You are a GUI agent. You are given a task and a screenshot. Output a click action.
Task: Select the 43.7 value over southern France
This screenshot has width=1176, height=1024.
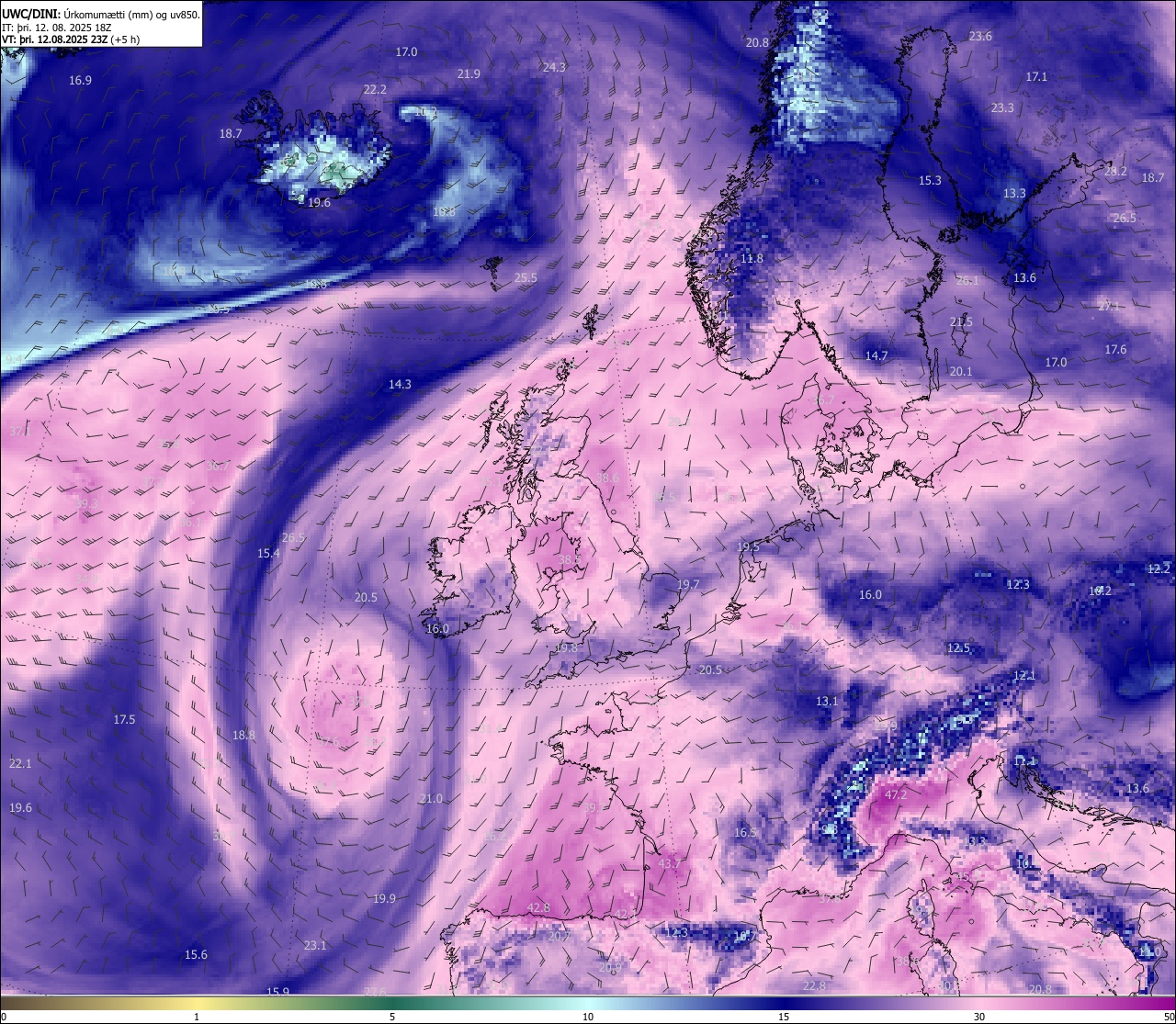[x=670, y=864]
